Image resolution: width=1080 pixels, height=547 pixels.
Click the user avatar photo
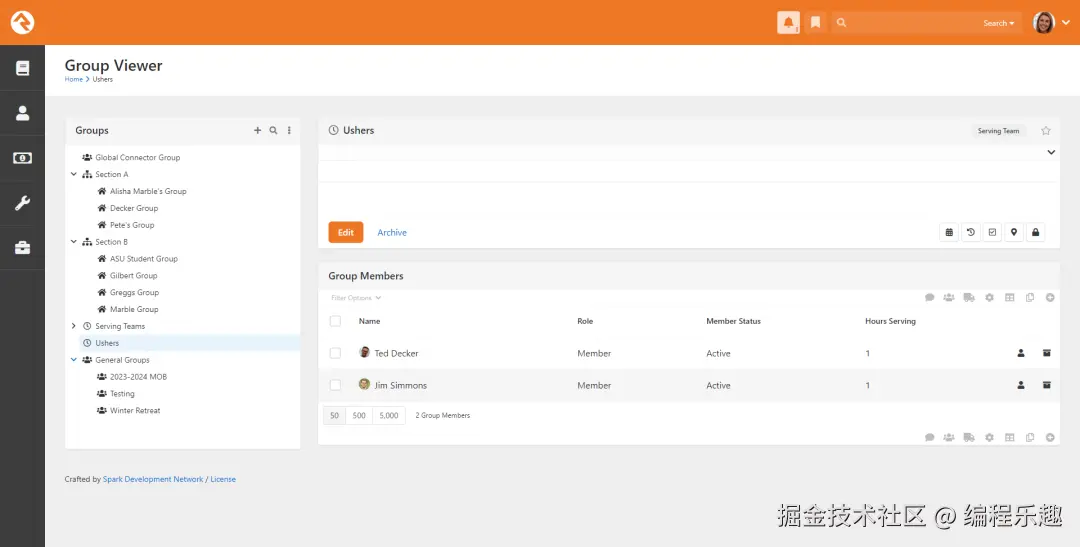[x=1043, y=22]
